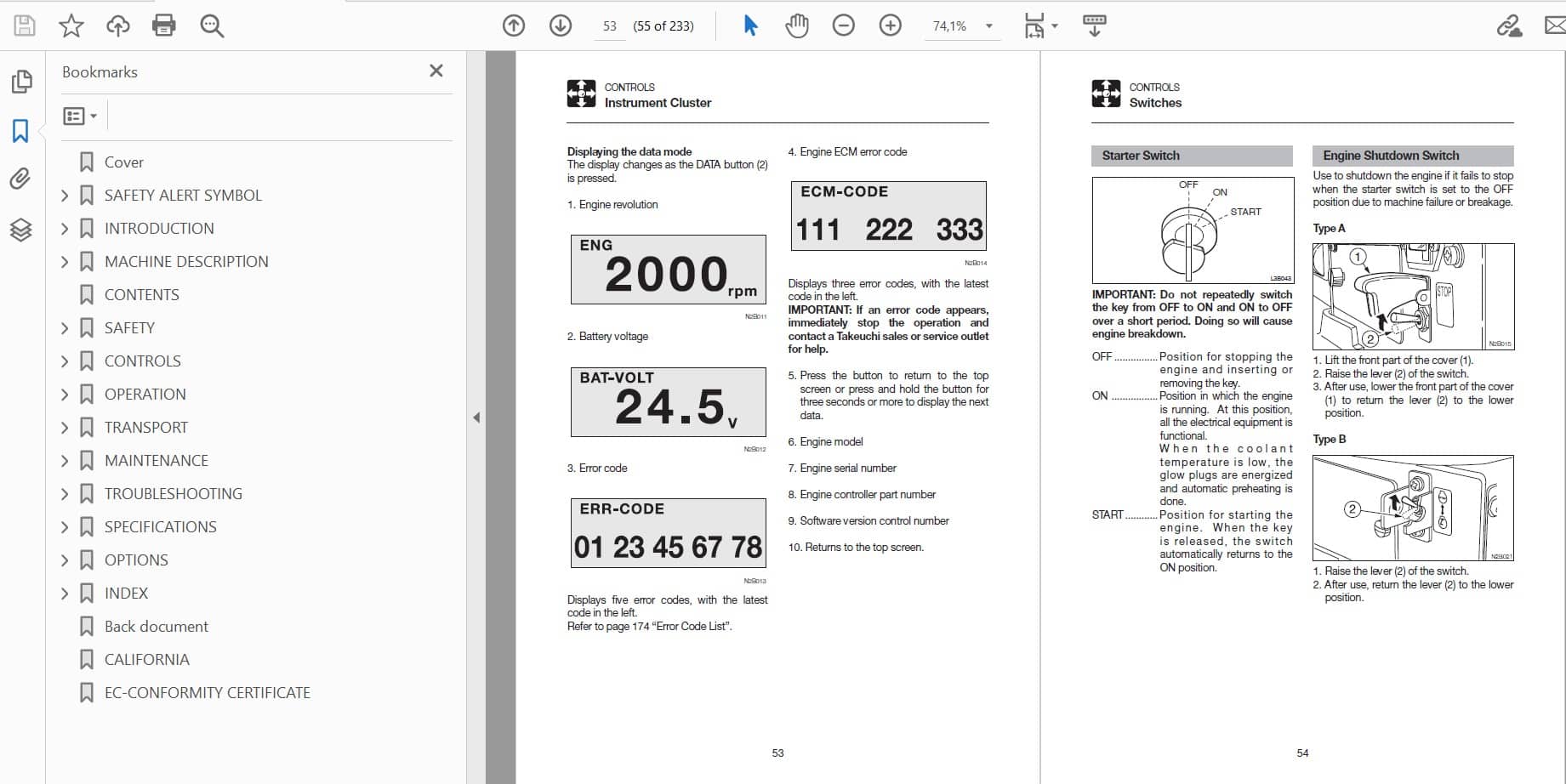Screen dimensions: 1566x784
Task: Expand the OPTIONS bookmark
Action: tap(65, 560)
